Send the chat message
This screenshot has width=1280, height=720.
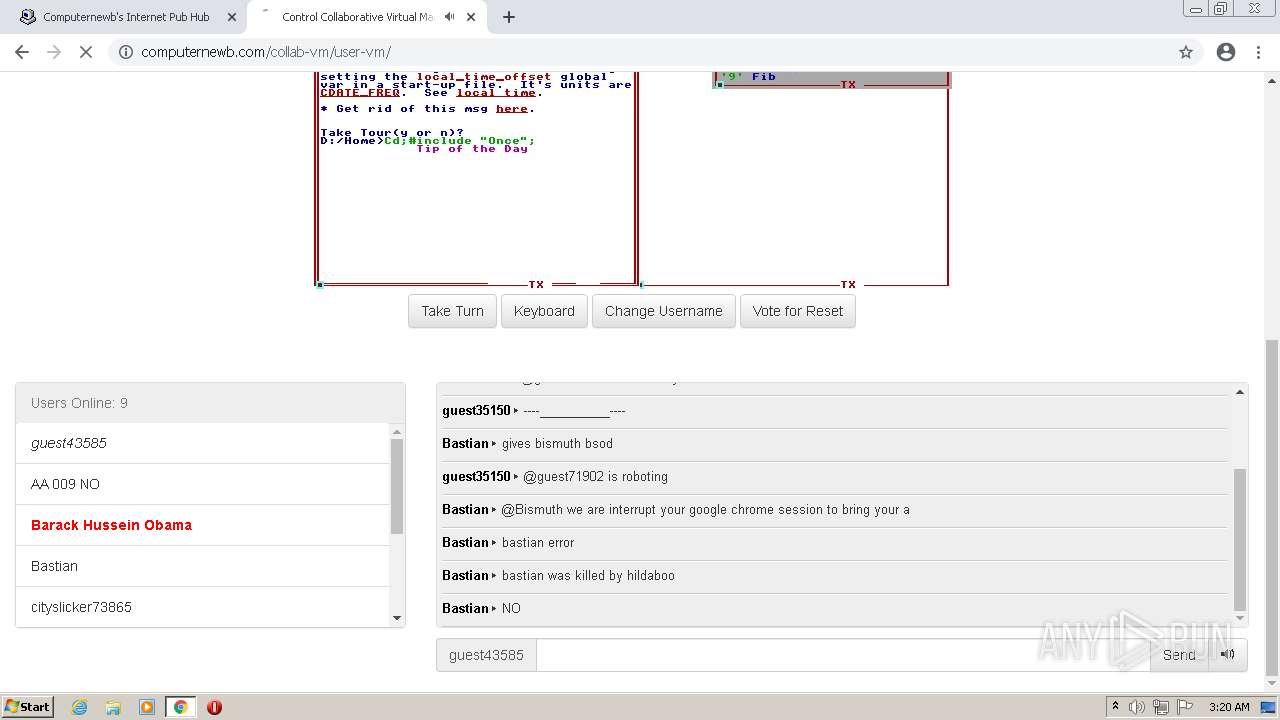point(1179,655)
